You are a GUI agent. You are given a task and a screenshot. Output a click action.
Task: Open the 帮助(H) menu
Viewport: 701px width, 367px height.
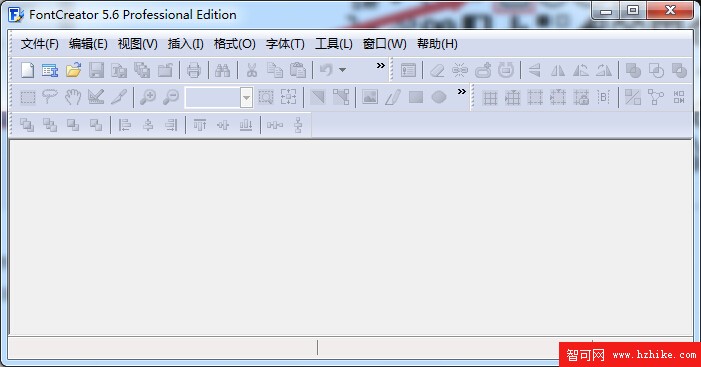(x=437, y=44)
